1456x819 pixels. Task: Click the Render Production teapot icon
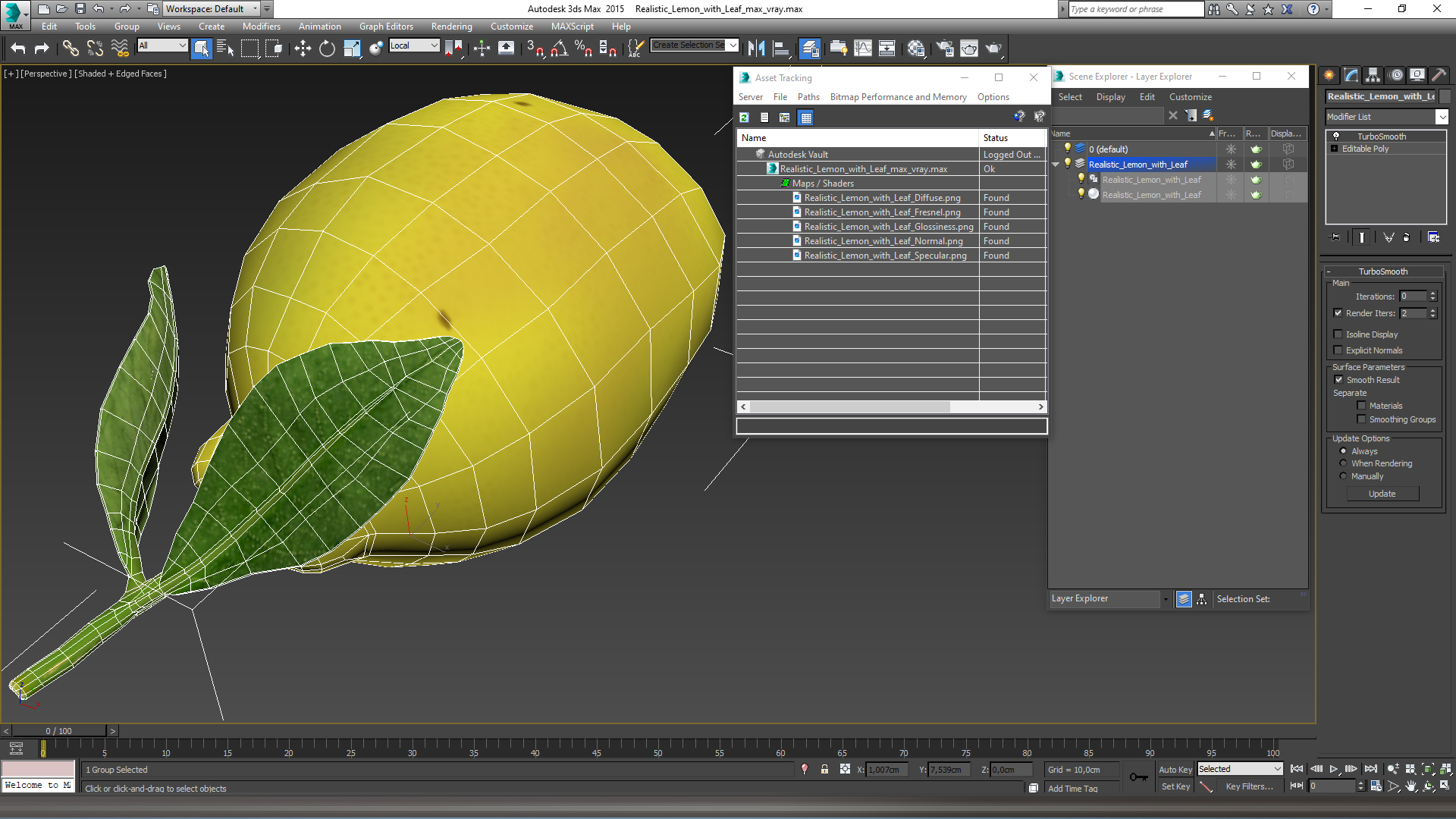(993, 49)
